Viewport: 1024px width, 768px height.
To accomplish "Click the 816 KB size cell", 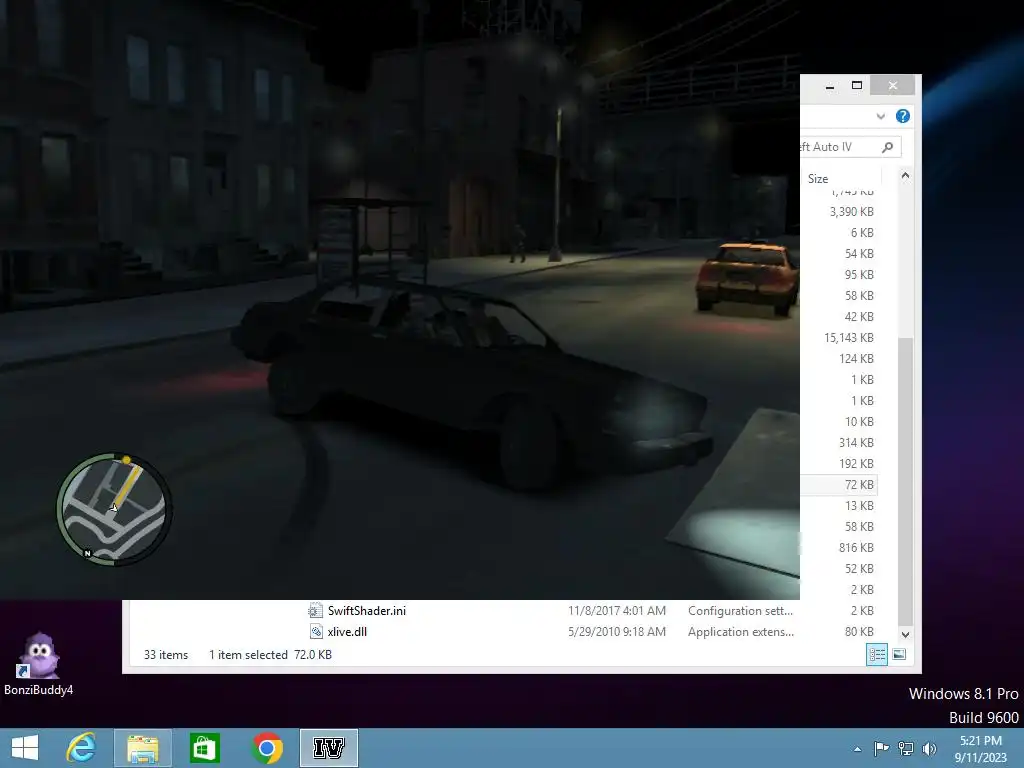I will coord(856,547).
